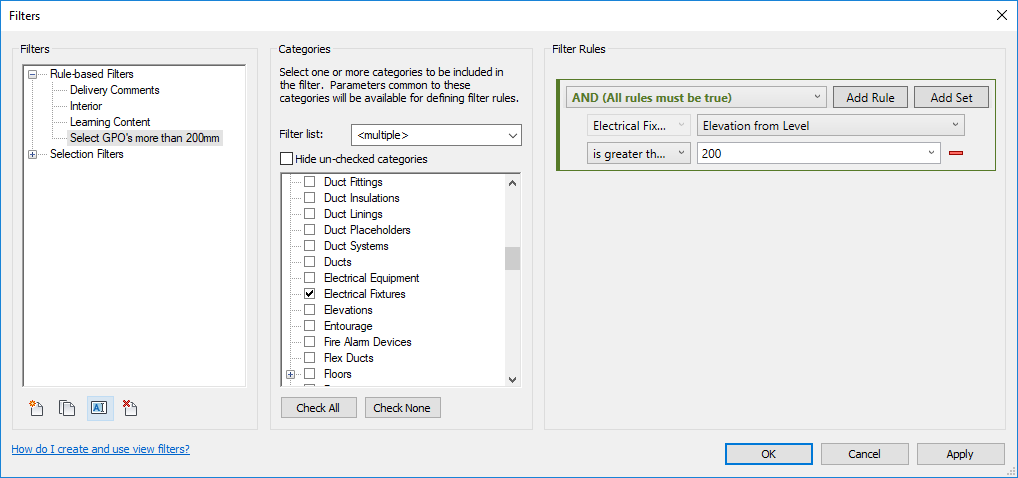This screenshot has height=478, width=1018.
Task: Check the Fire Alarm Devices category
Action: [x=310, y=342]
